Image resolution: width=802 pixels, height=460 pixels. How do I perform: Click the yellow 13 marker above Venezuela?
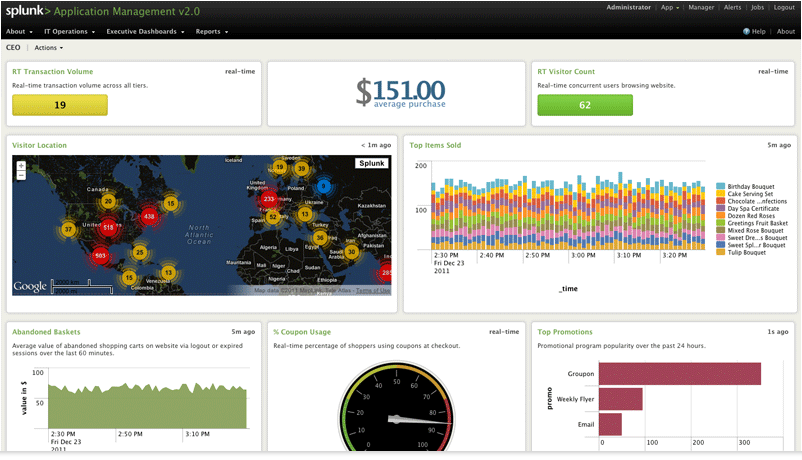pyautogui.click(x=168, y=272)
